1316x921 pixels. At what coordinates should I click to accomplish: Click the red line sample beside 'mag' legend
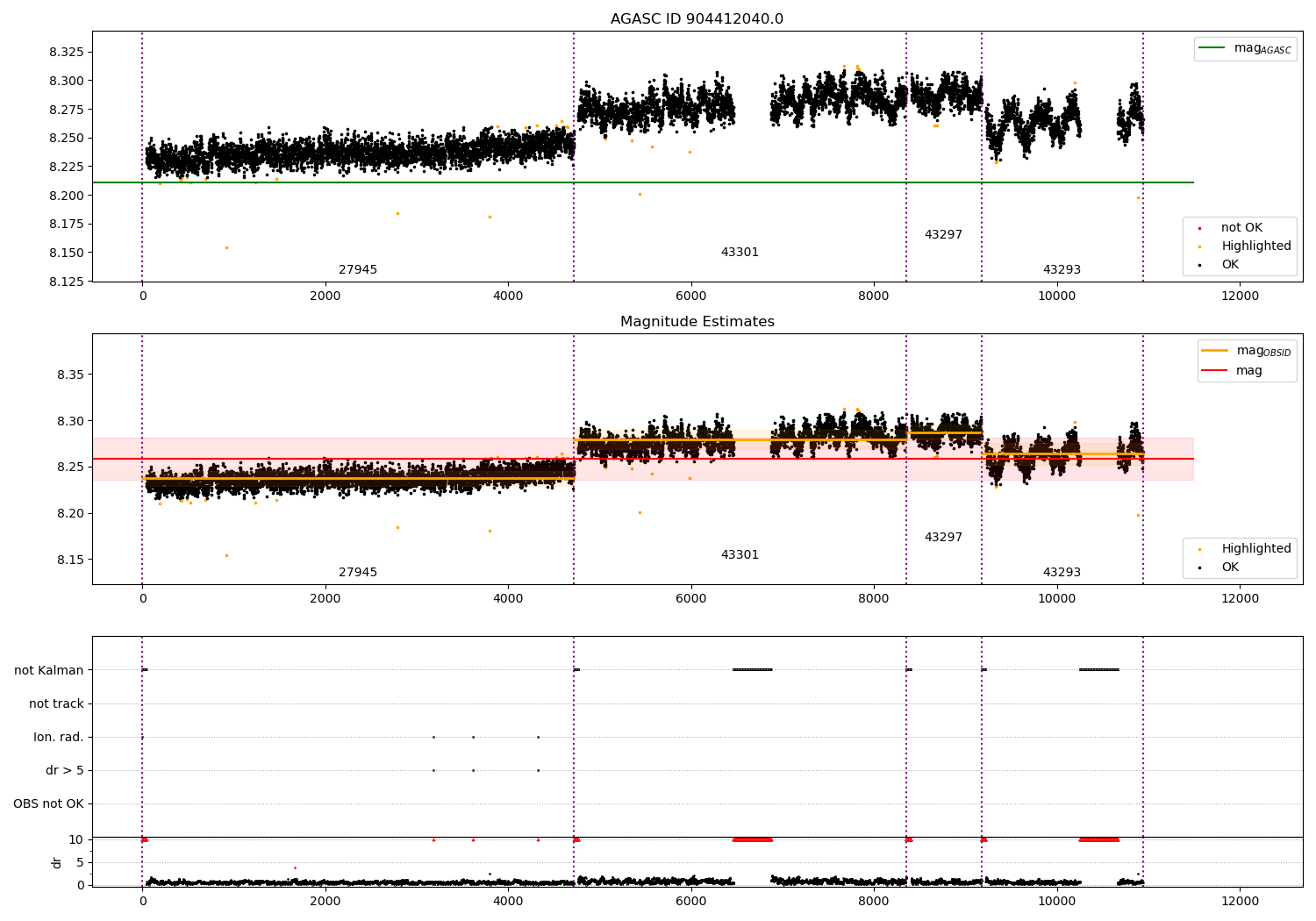click(x=1214, y=370)
